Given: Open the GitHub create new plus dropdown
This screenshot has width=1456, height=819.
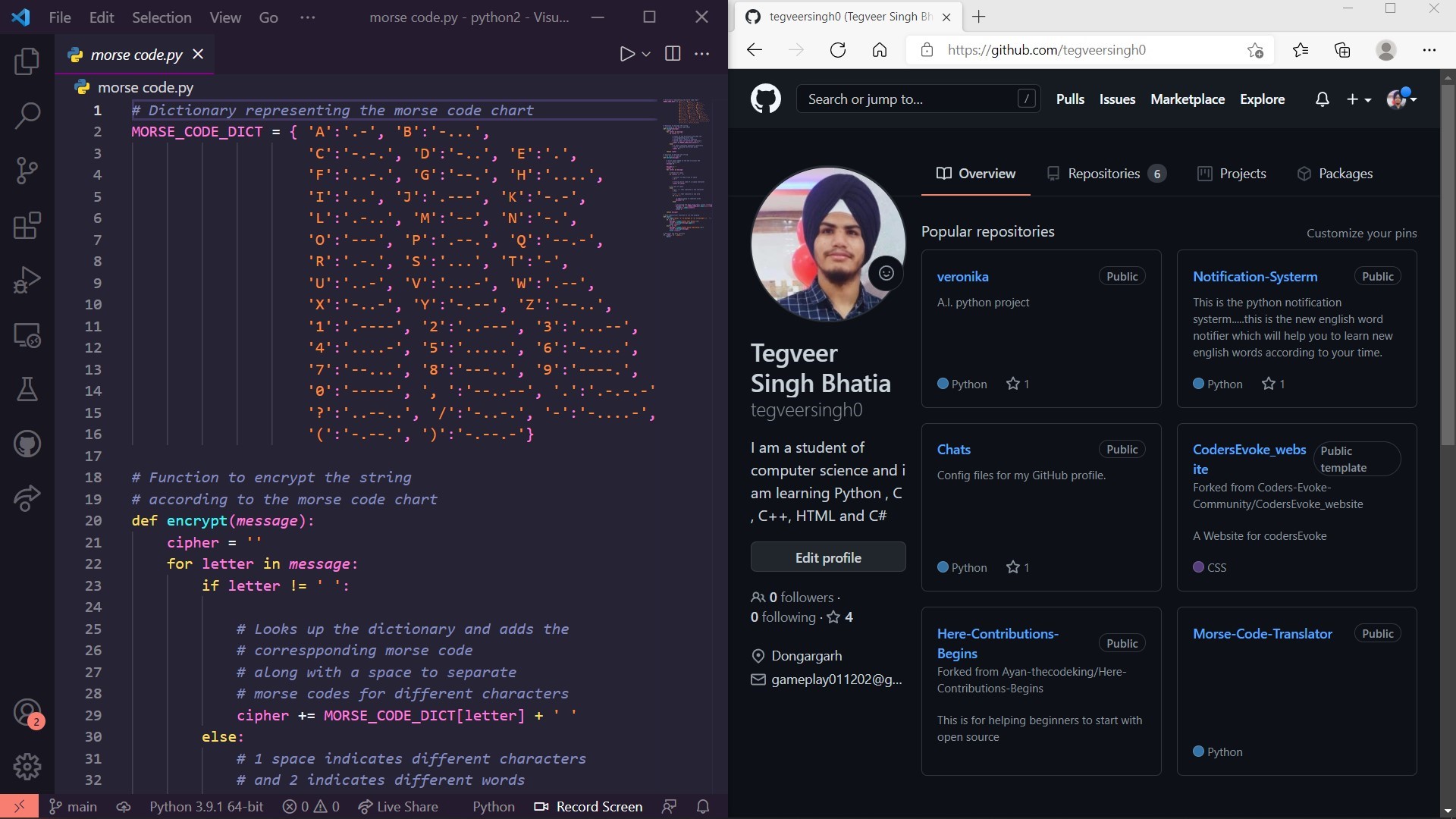Looking at the screenshot, I should point(1358,99).
